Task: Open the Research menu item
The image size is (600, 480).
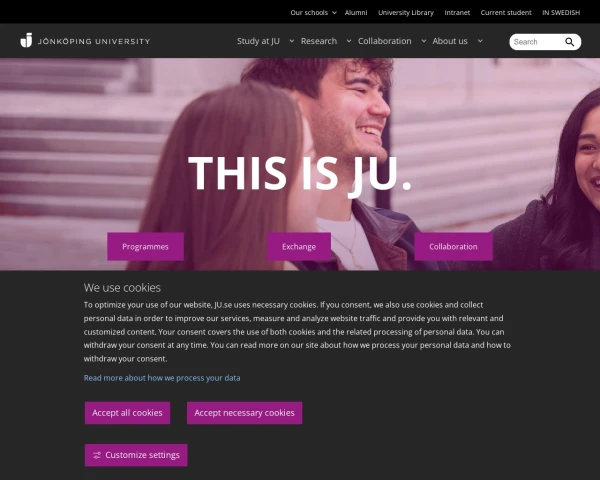Action: pyautogui.click(x=319, y=41)
